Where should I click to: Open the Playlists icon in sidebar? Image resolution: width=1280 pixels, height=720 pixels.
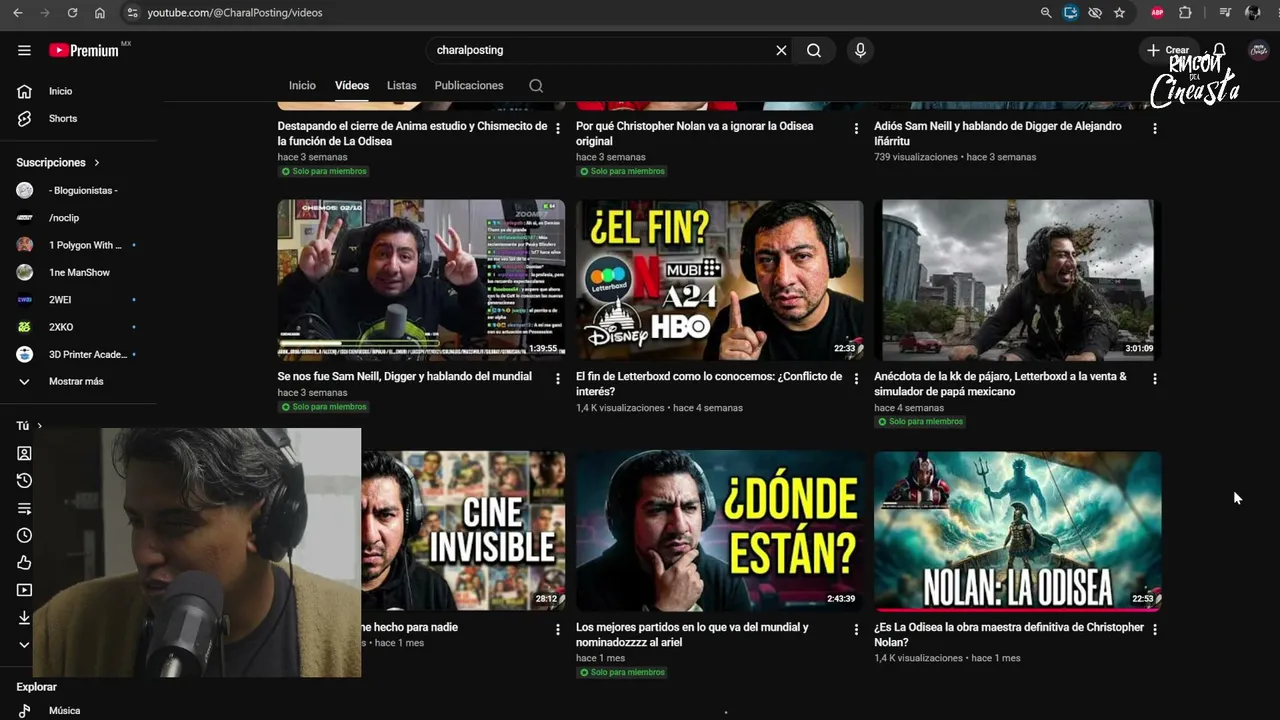click(25, 508)
